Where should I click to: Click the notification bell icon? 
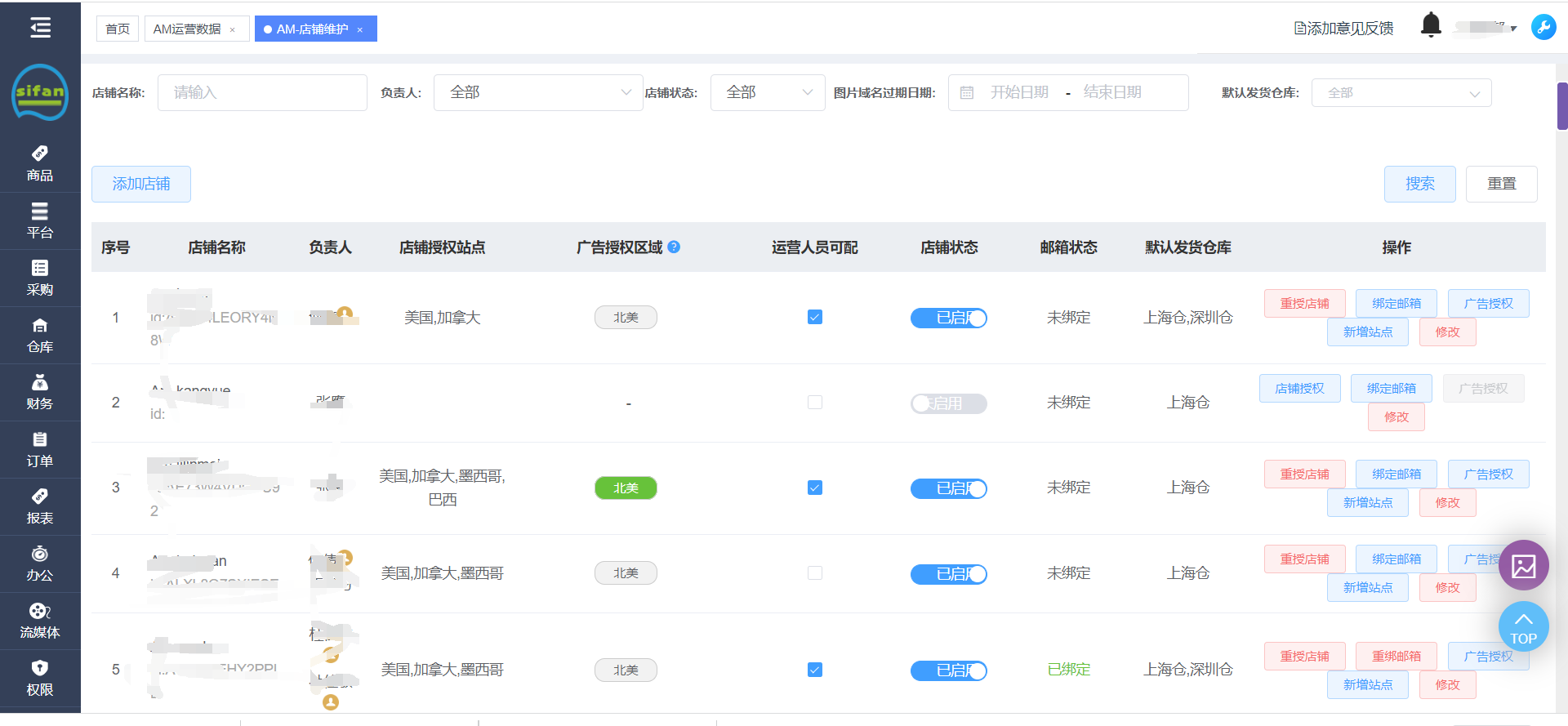tap(1431, 26)
